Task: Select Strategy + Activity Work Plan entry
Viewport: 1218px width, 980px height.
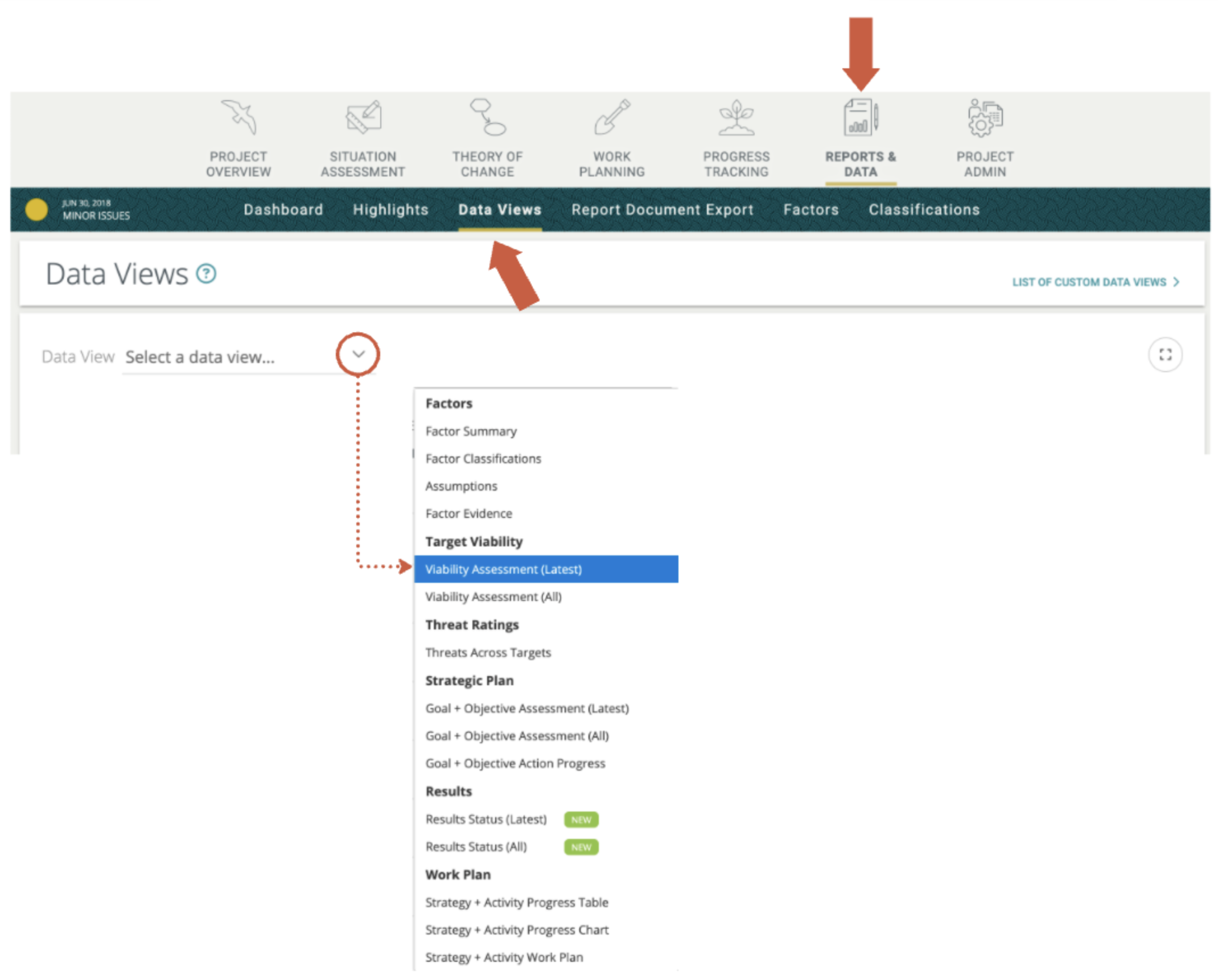Action: (504, 957)
